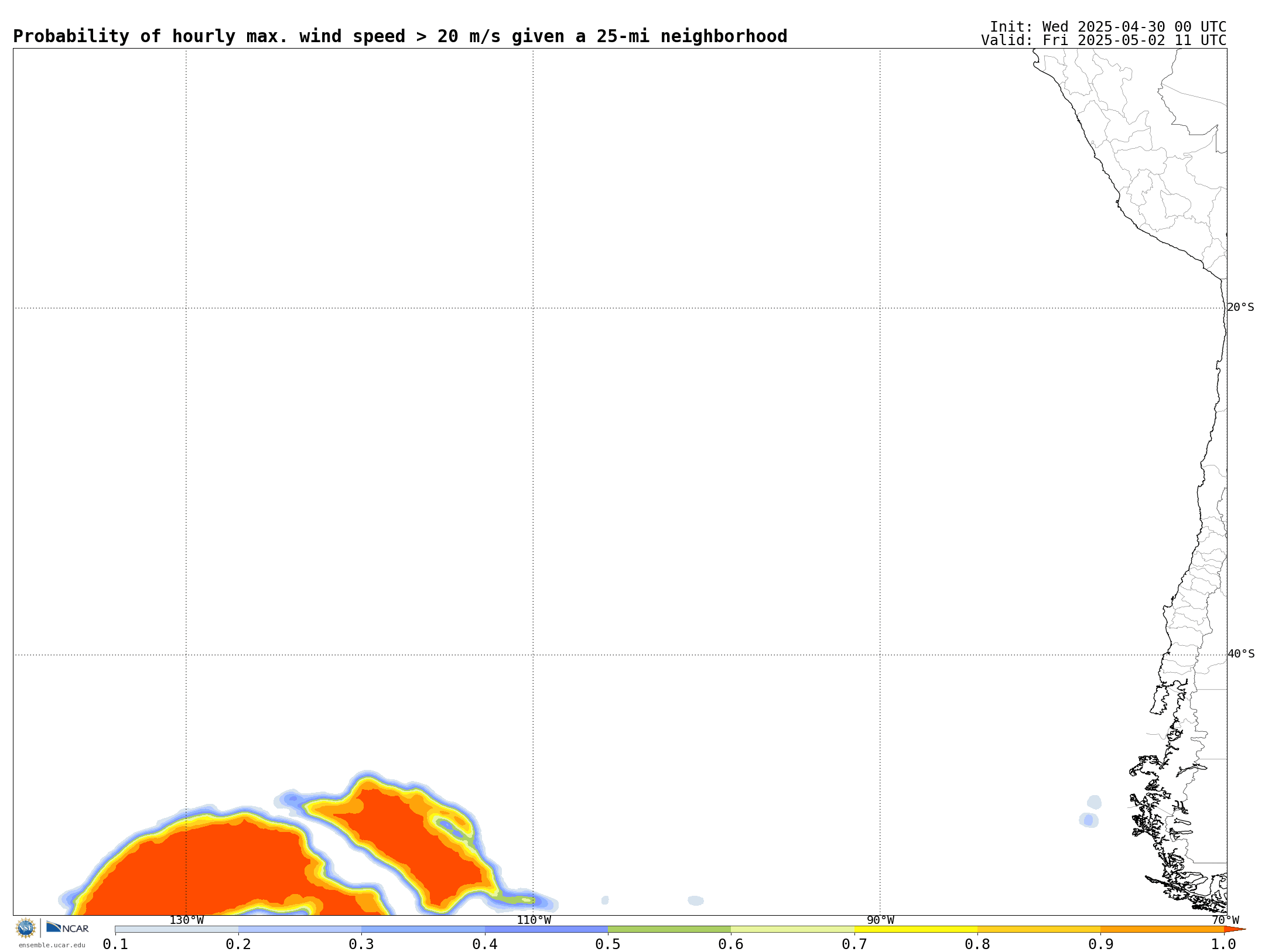This screenshot has width=1265, height=952.
Task: Click the 1.0 colorbar tick label
Action: point(1224,944)
